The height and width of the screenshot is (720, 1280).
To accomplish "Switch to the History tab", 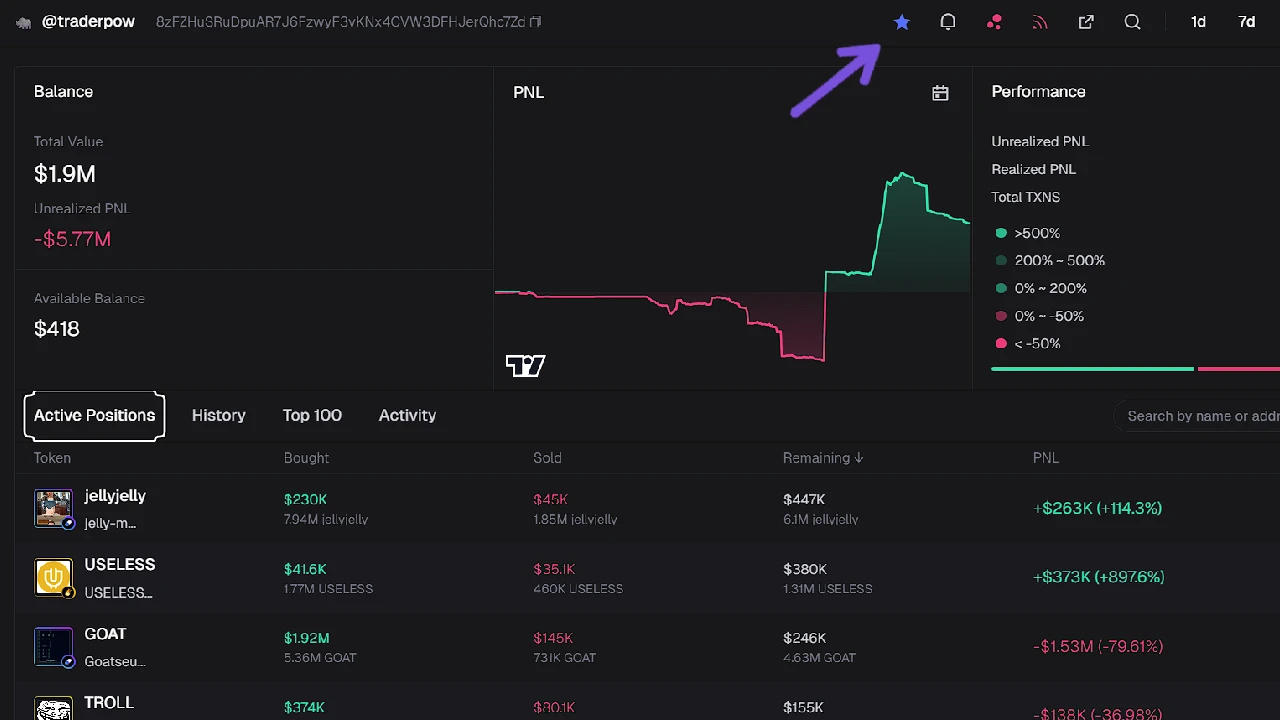I will click(218, 415).
